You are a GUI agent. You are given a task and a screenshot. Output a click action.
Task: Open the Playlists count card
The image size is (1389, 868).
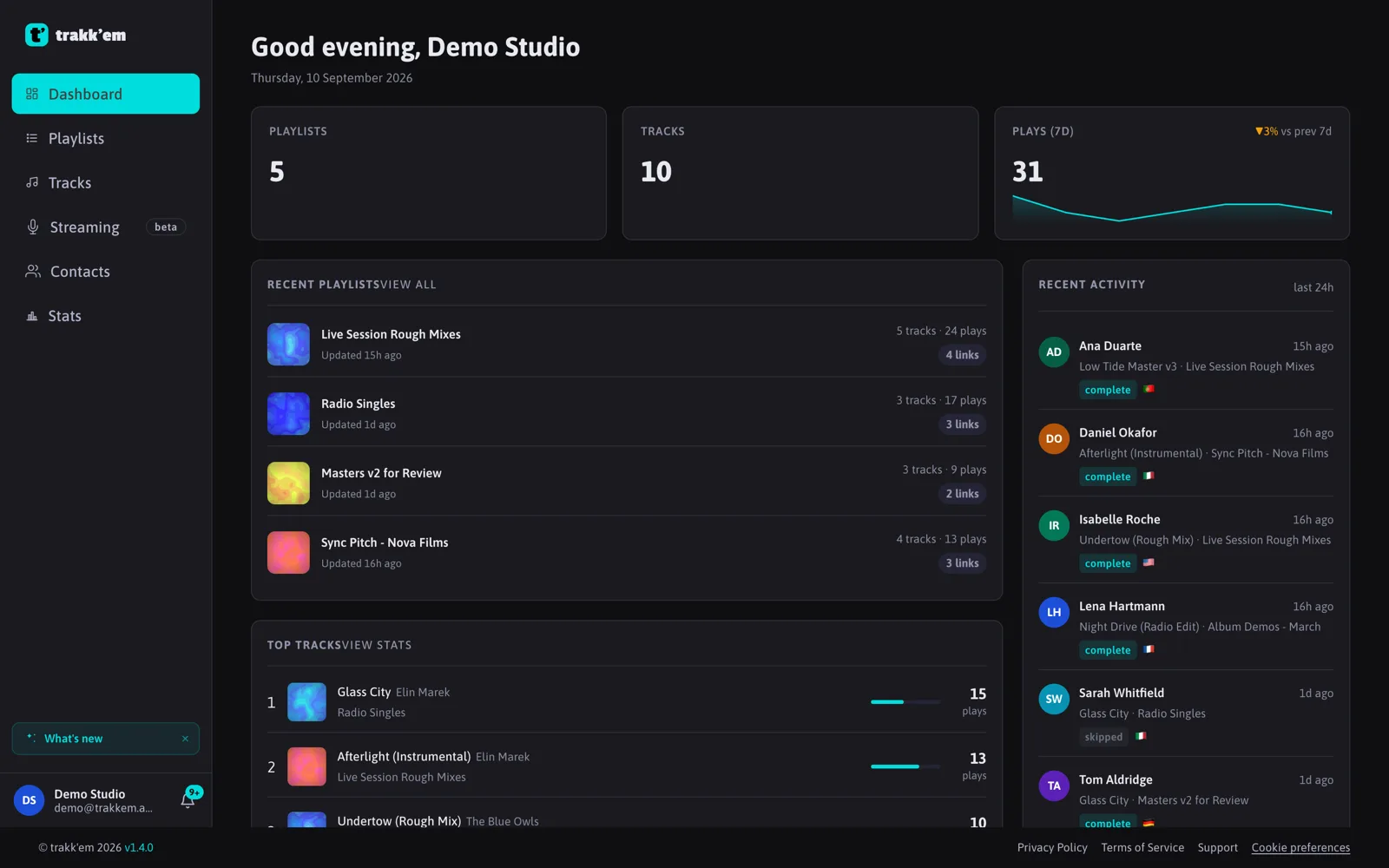pyautogui.click(x=429, y=174)
